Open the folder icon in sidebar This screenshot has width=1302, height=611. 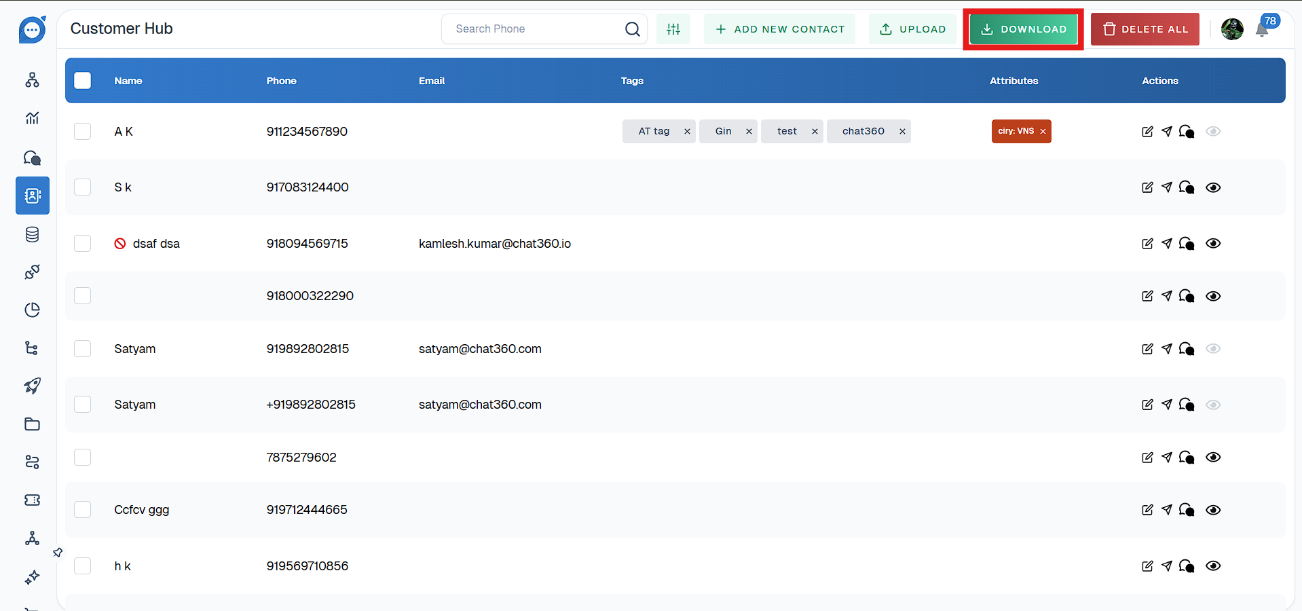(x=32, y=424)
